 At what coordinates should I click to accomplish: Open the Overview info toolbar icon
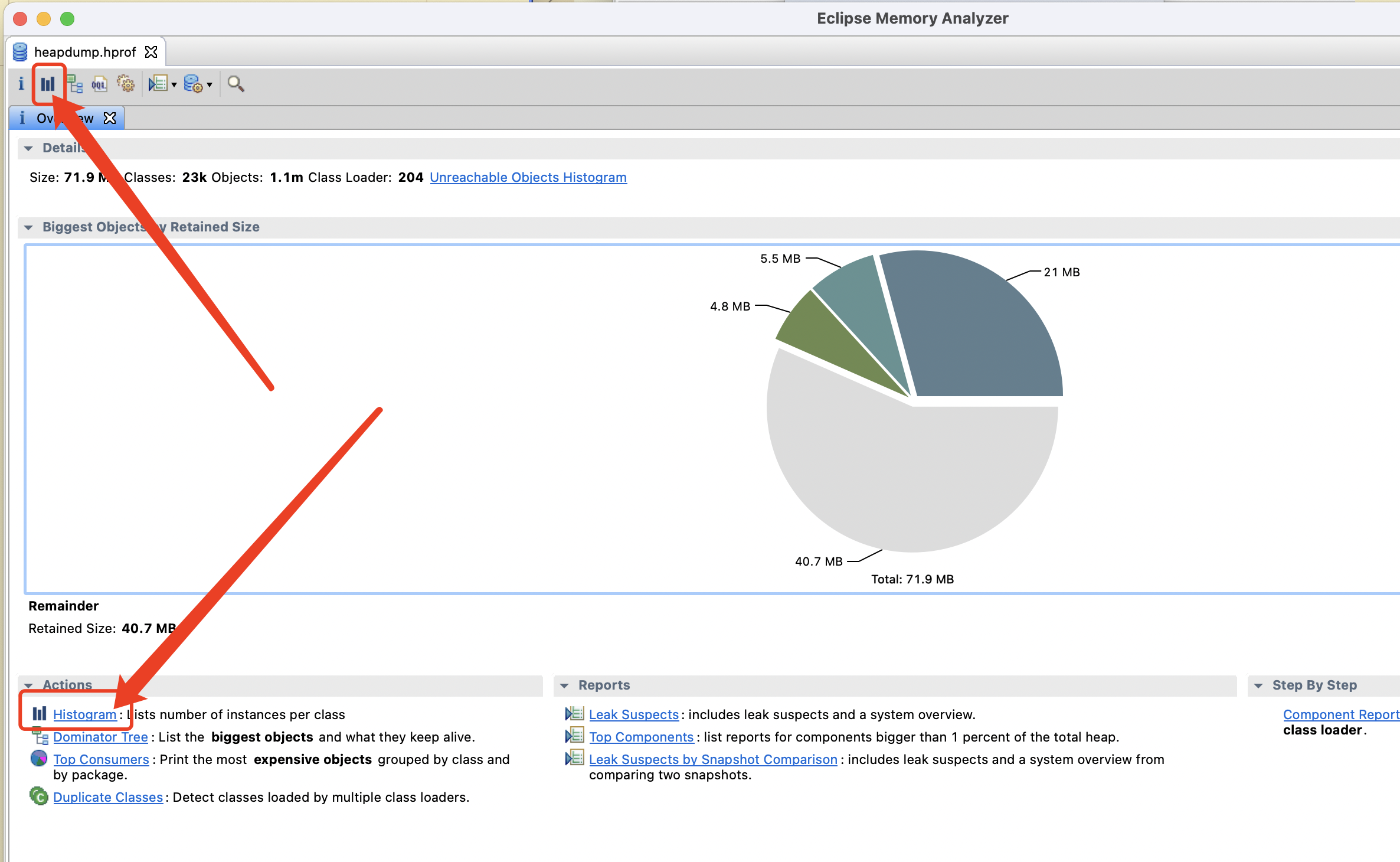[21, 84]
